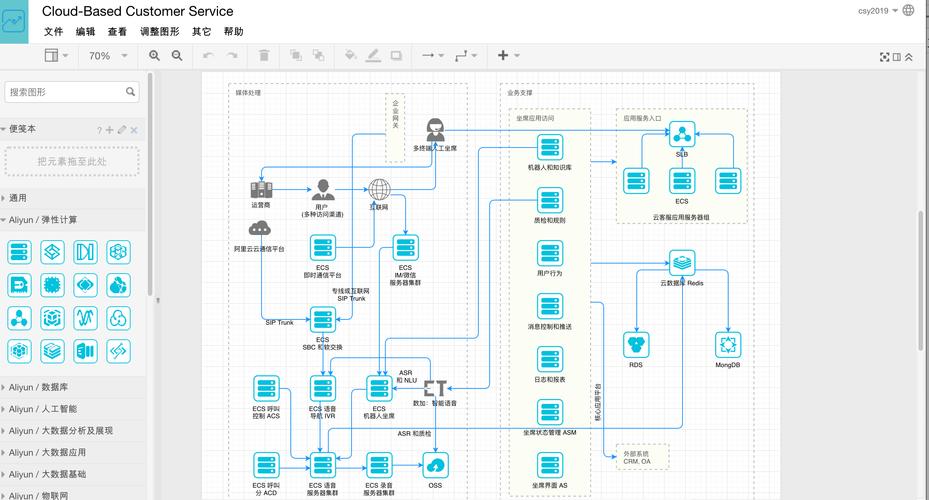Select the 坐席界面 AS server icon
The height and width of the screenshot is (500, 929).
pyautogui.click(x=550, y=466)
